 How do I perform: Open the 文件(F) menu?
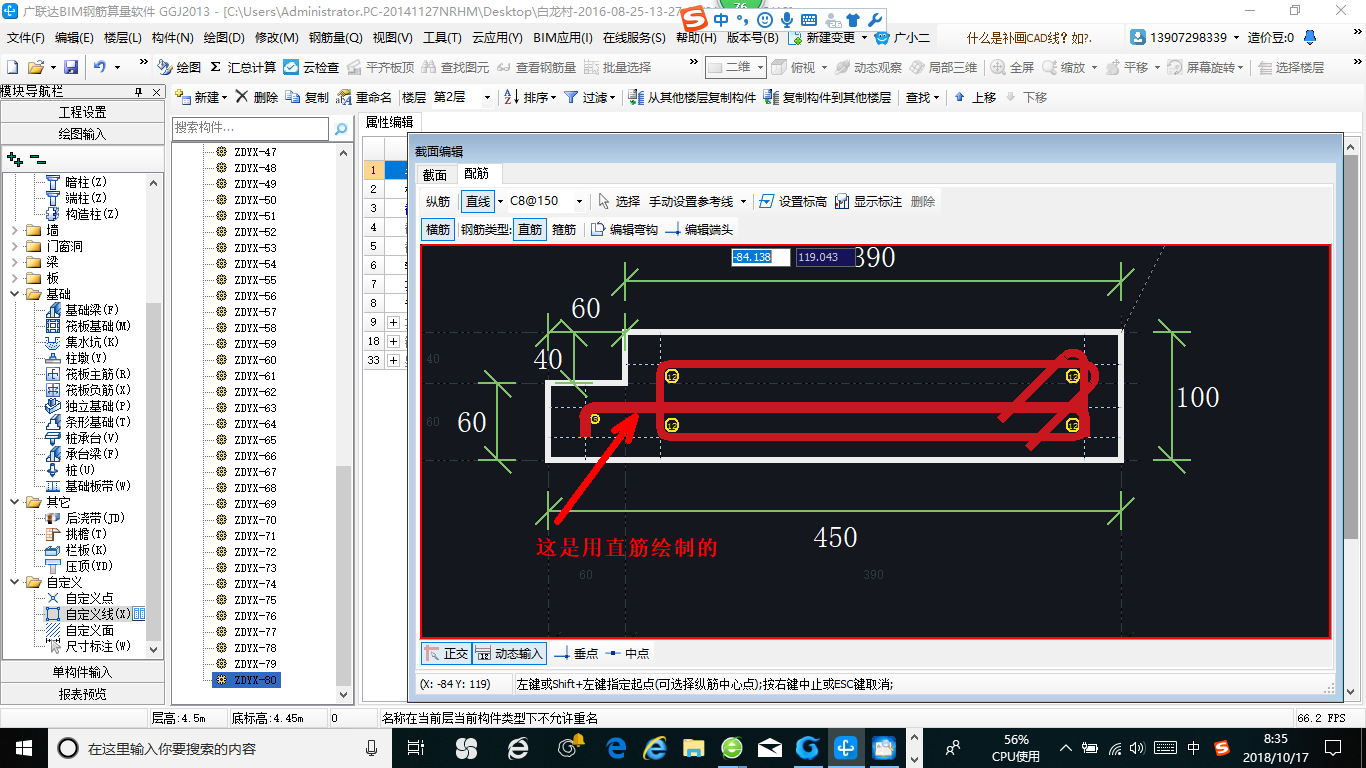tap(25, 38)
